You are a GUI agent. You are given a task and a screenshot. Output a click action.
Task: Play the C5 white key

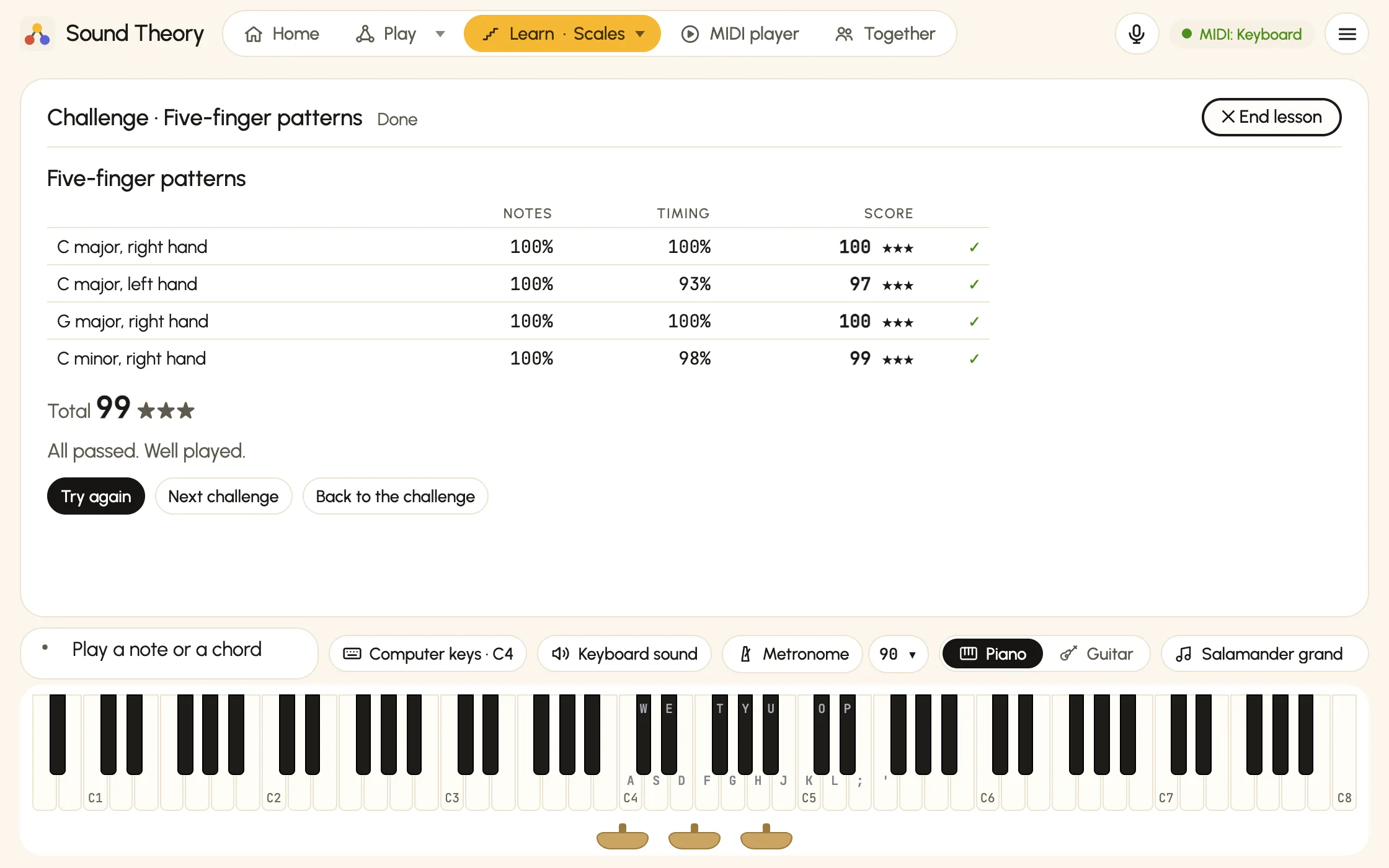tap(809, 794)
